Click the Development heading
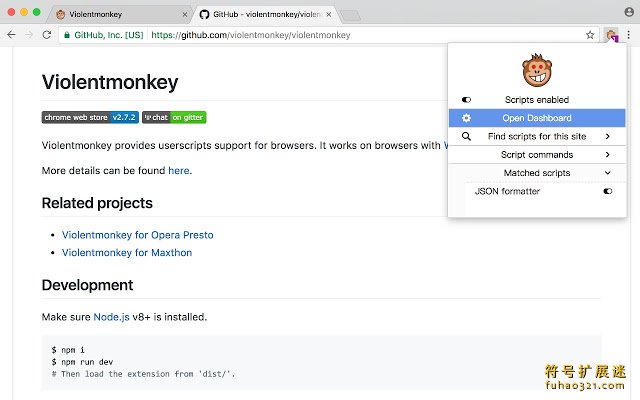 click(87, 285)
